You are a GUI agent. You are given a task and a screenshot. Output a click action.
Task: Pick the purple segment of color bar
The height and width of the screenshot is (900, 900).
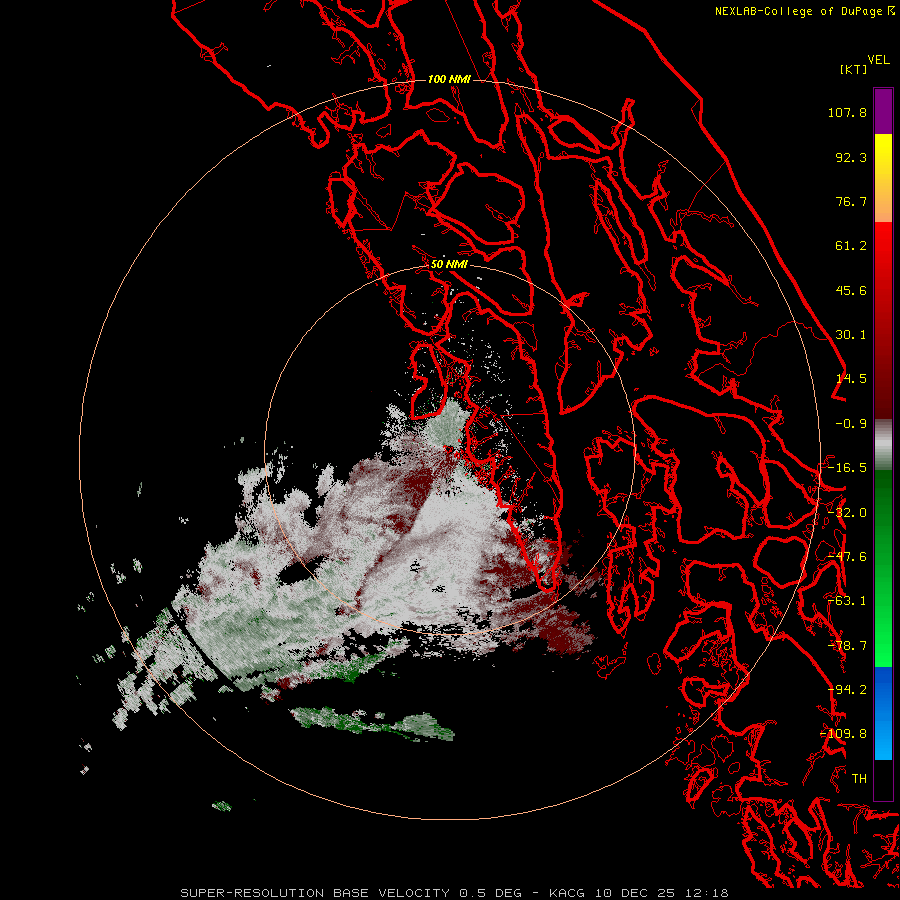[883, 111]
